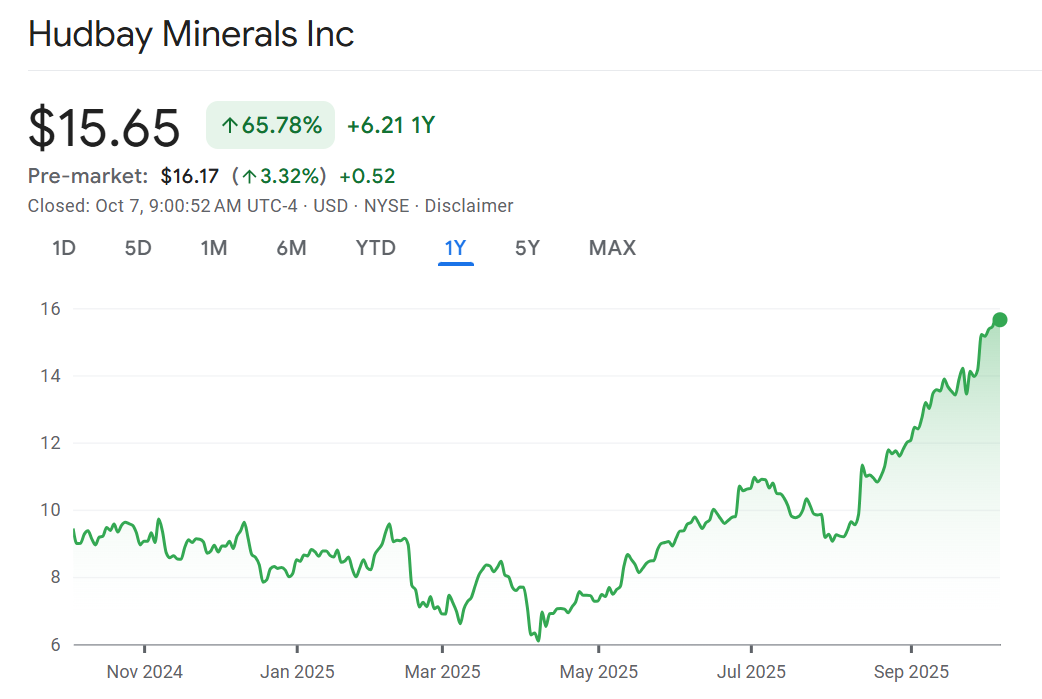This screenshot has width=1042, height=699.
Task: Click the $15.65 current price
Action: [105, 127]
